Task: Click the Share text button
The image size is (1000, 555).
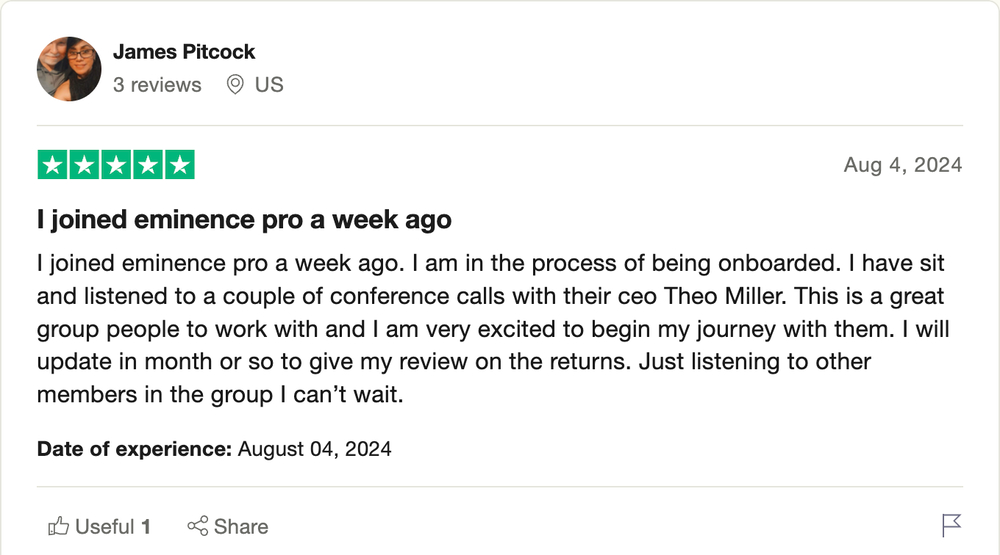Action: [x=241, y=527]
